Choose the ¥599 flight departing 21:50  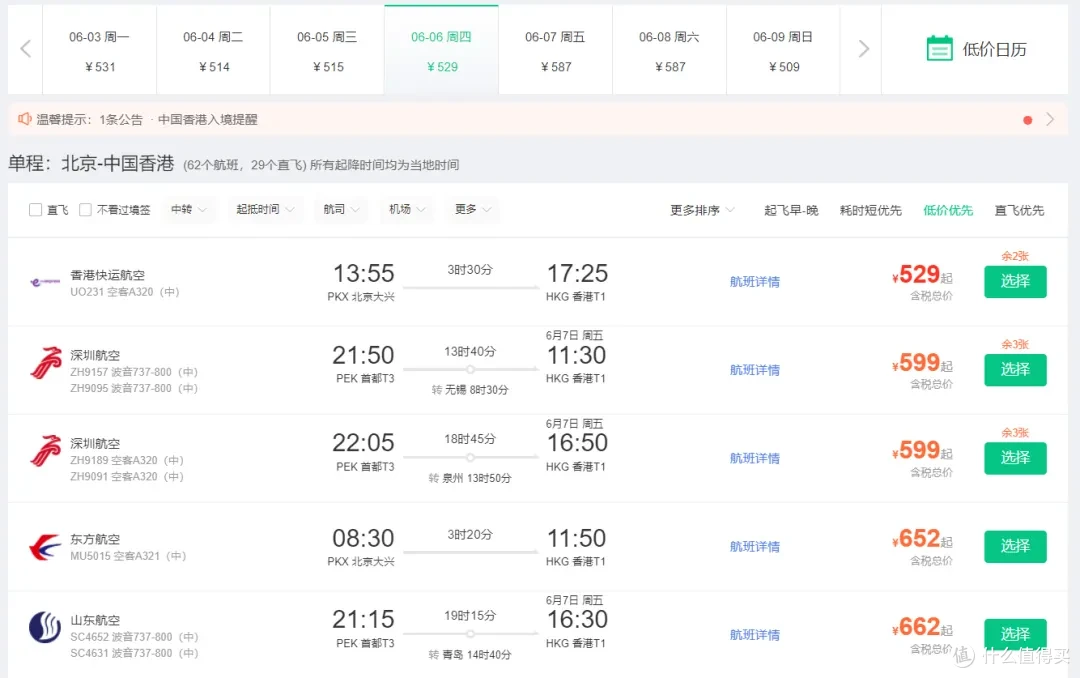point(1015,370)
